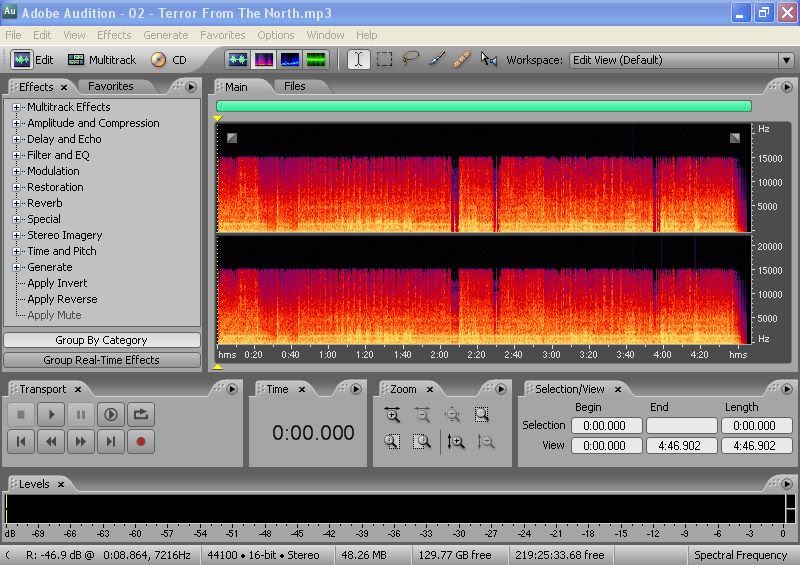
Task: Show Waveform display
Action: (x=238, y=60)
